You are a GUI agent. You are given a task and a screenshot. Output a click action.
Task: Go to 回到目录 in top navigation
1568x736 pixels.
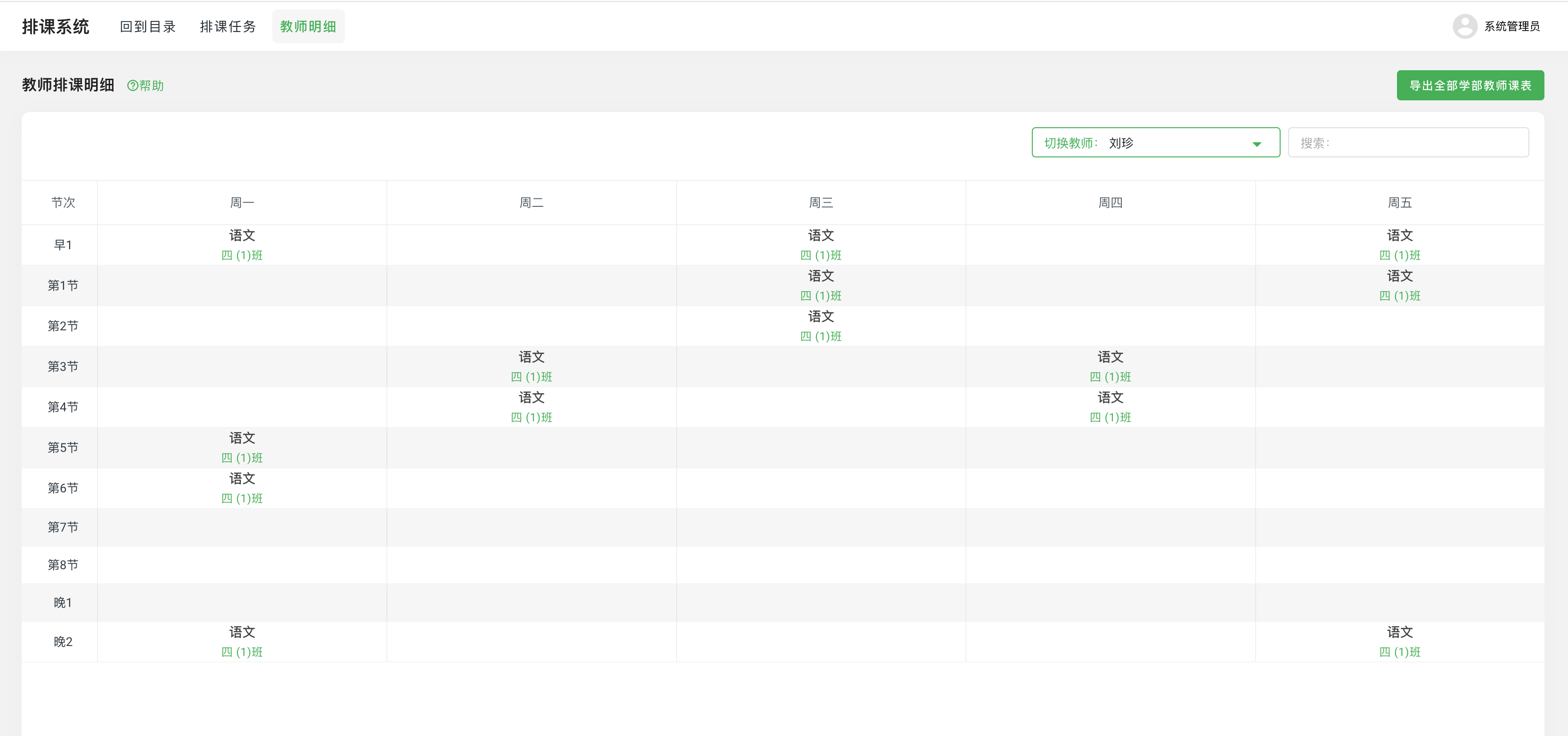click(147, 27)
